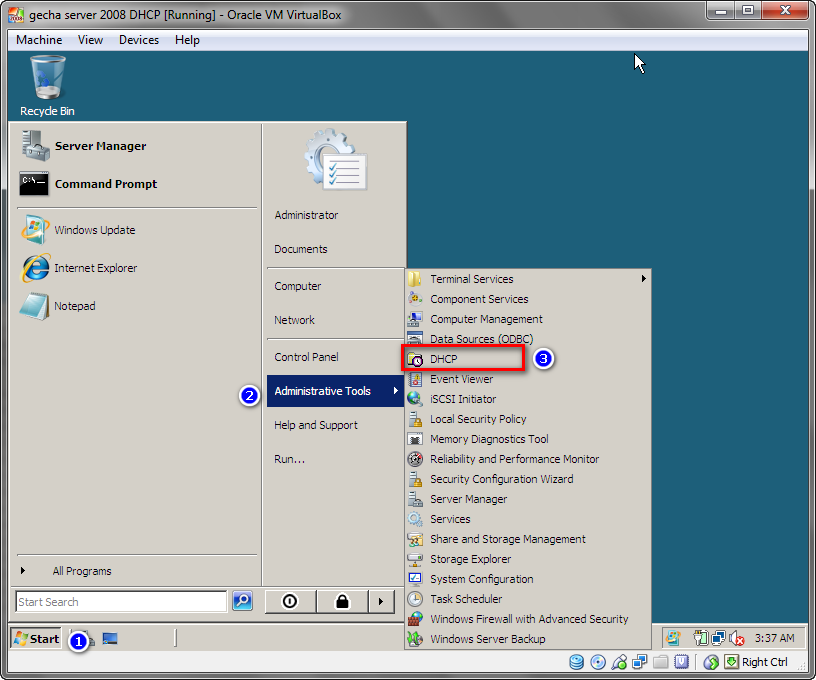Viewport: 816px width, 680px height.
Task: Click in the Start Search field
Action: coord(121,601)
